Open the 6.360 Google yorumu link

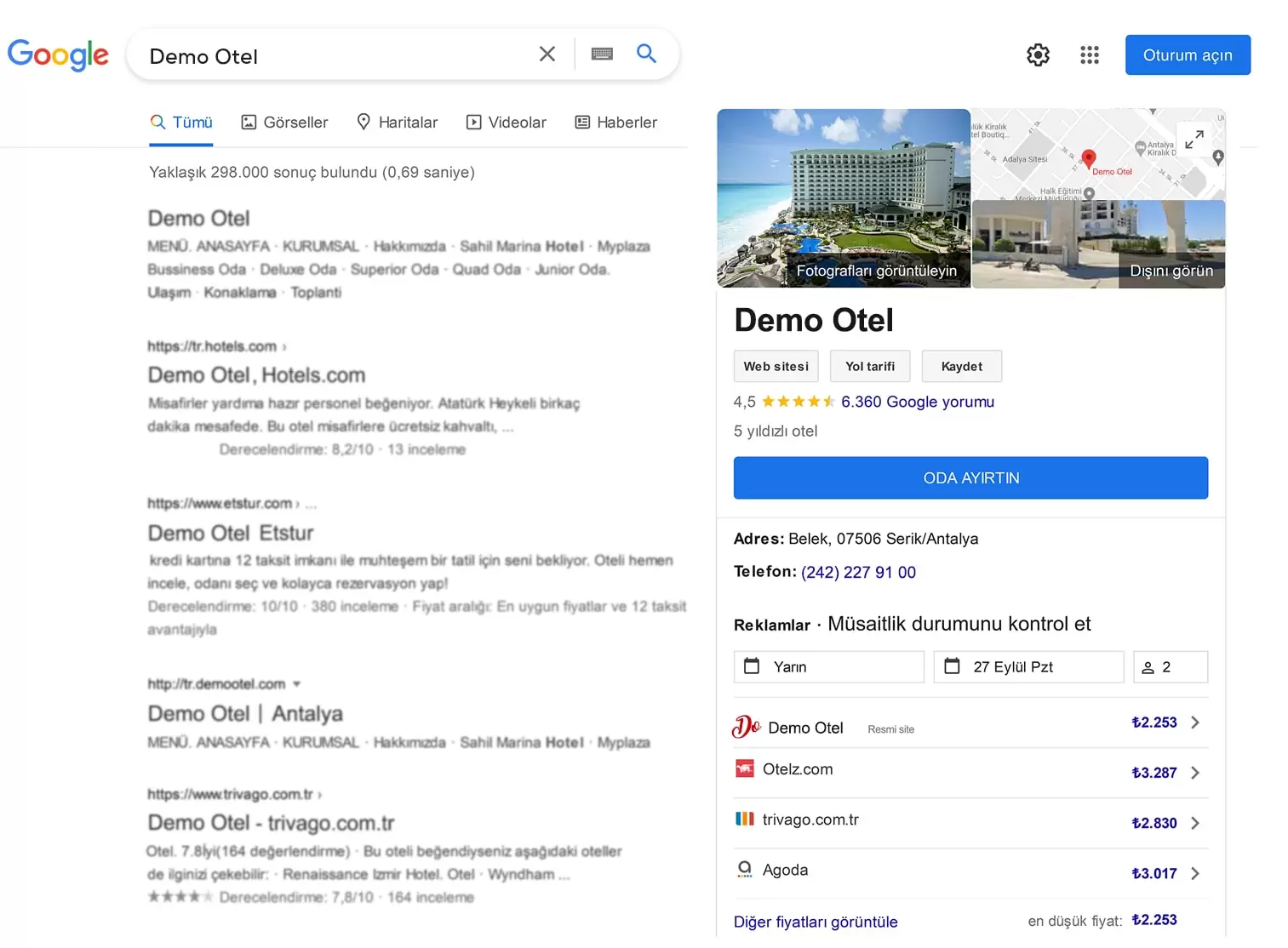pos(918,402)
